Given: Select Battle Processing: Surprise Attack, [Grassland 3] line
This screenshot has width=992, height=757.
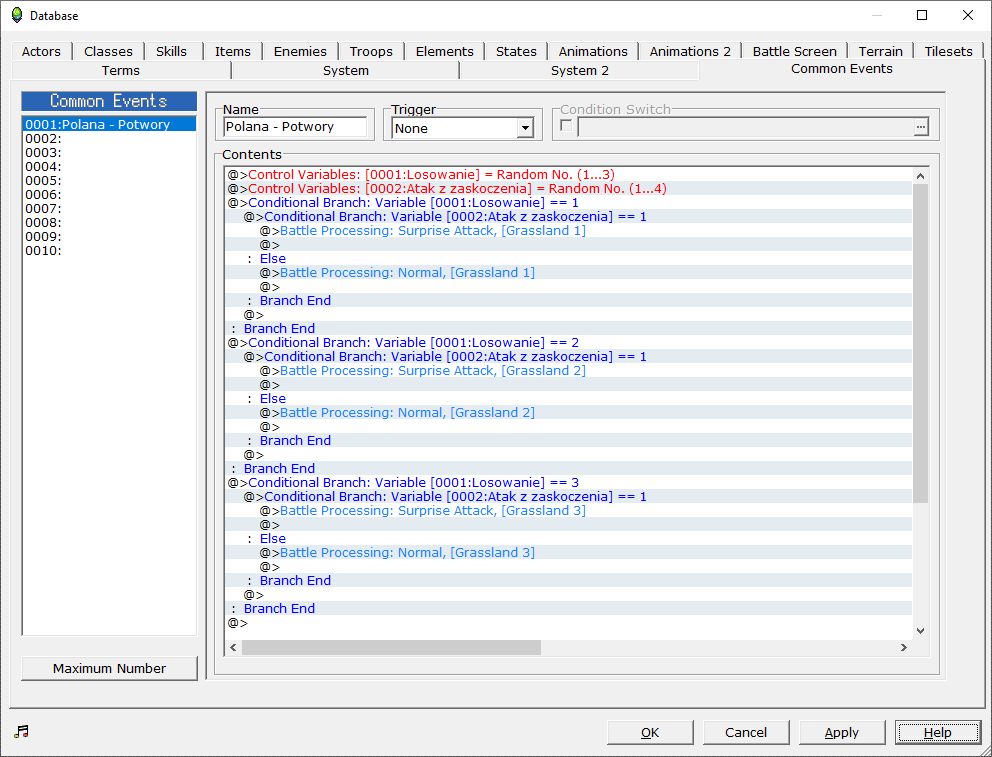Looking at the screenshot, I should click(x=569, y=510).
